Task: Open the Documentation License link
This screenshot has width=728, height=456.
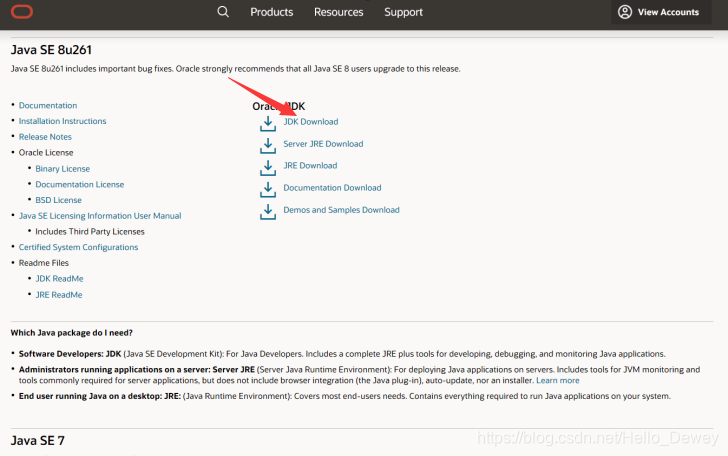Action: (79, 184)
